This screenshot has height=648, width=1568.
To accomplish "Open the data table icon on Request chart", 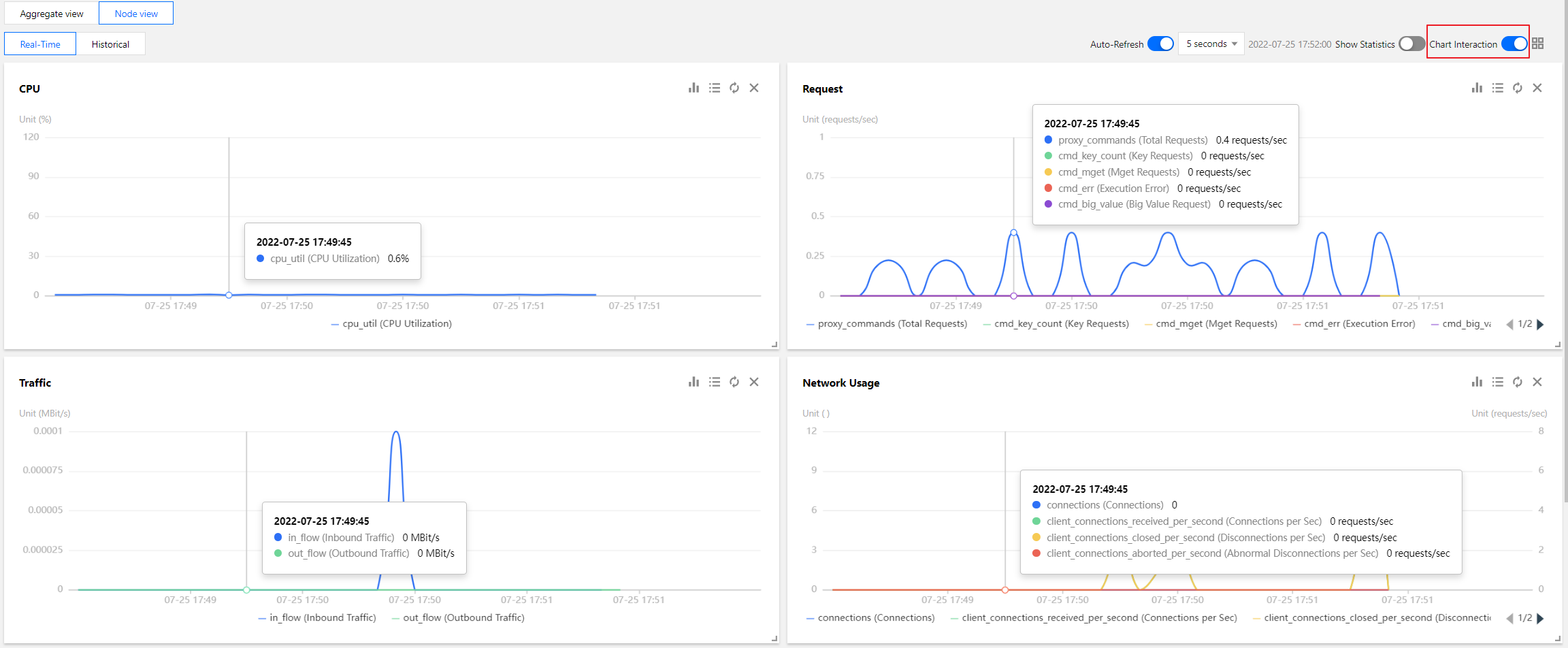I will click(x=1497, y=88).
